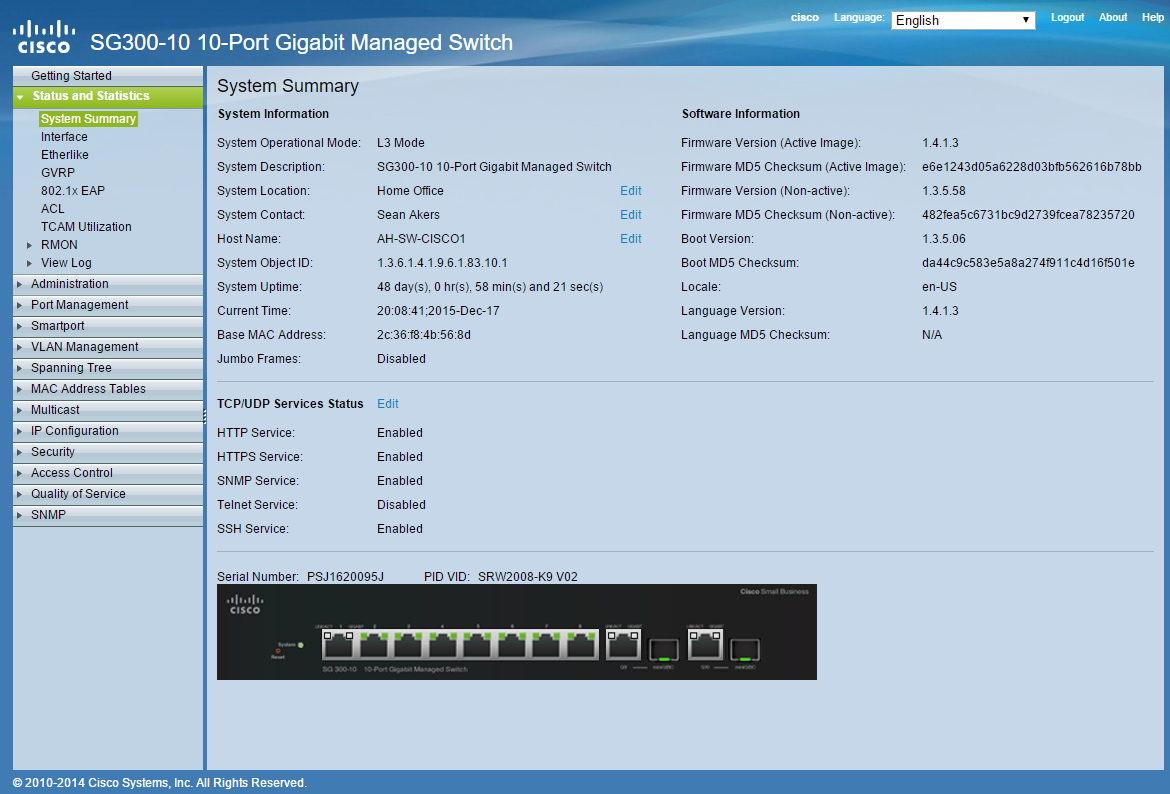The height and width of the screenshot is (794, 1170).
Task: Edit the System Location value
Action: pos(631,190)
